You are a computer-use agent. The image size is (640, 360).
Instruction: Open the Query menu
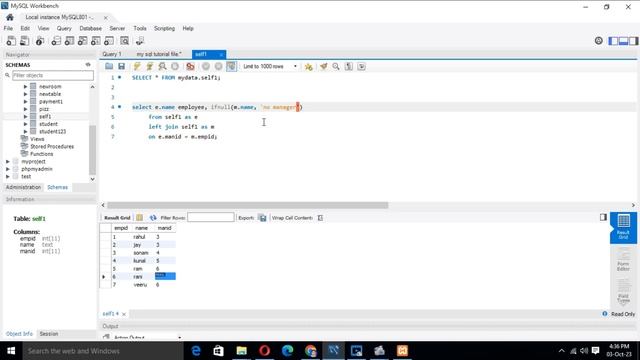coord(64,28)
